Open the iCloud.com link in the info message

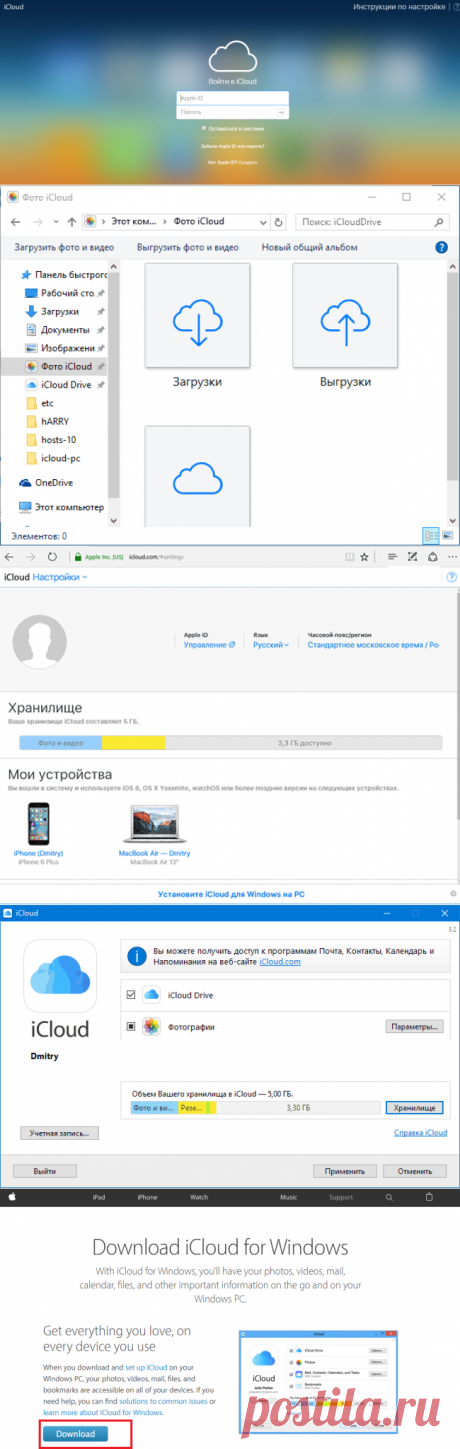coord(280,961)
